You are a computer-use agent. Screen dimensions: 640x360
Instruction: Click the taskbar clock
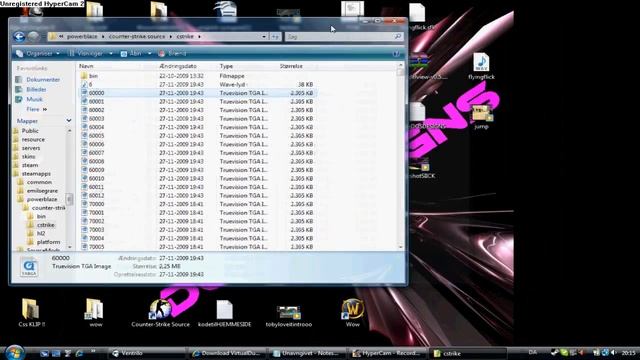click(x=628, y=353)
